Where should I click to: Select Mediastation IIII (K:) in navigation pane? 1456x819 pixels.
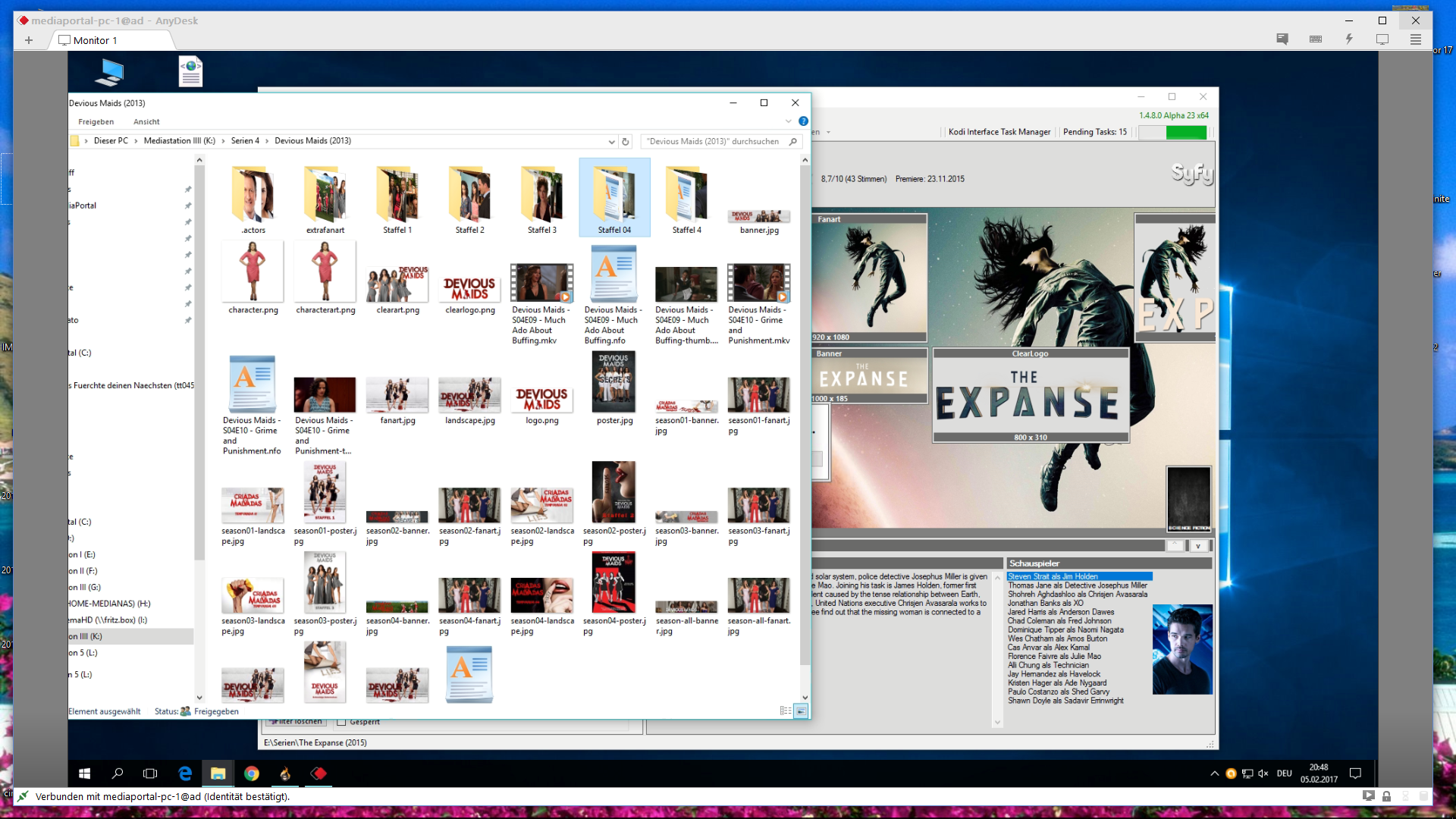click(x=130, y=636)
